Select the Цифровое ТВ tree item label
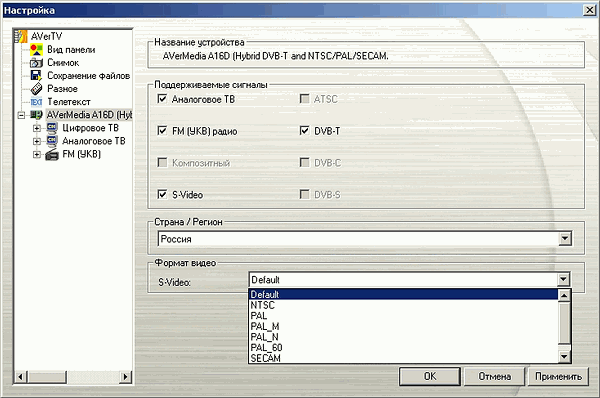Viewport: 600px width, 398px height. coord(90,128)
